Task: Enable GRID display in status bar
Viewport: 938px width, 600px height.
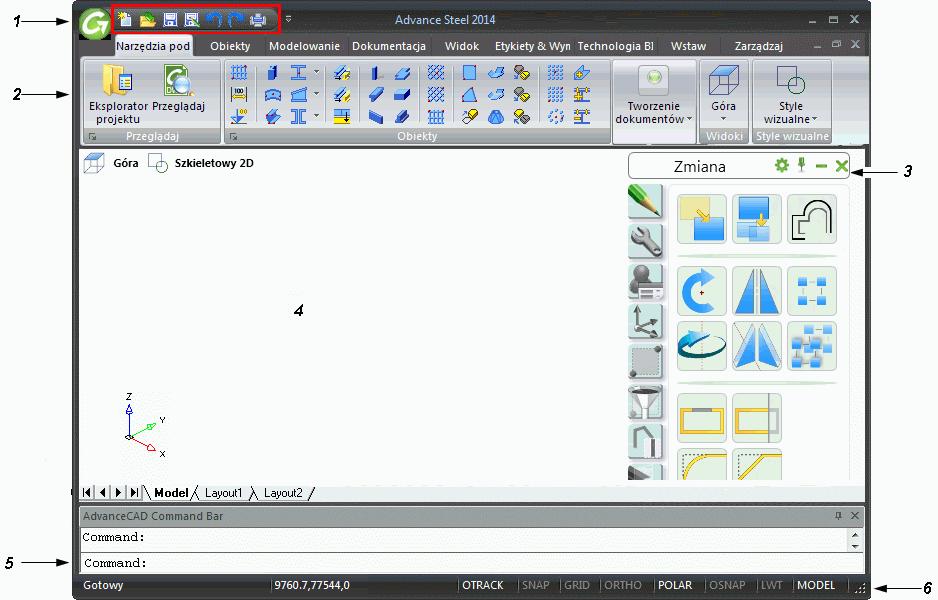Action: pos(577,585)
